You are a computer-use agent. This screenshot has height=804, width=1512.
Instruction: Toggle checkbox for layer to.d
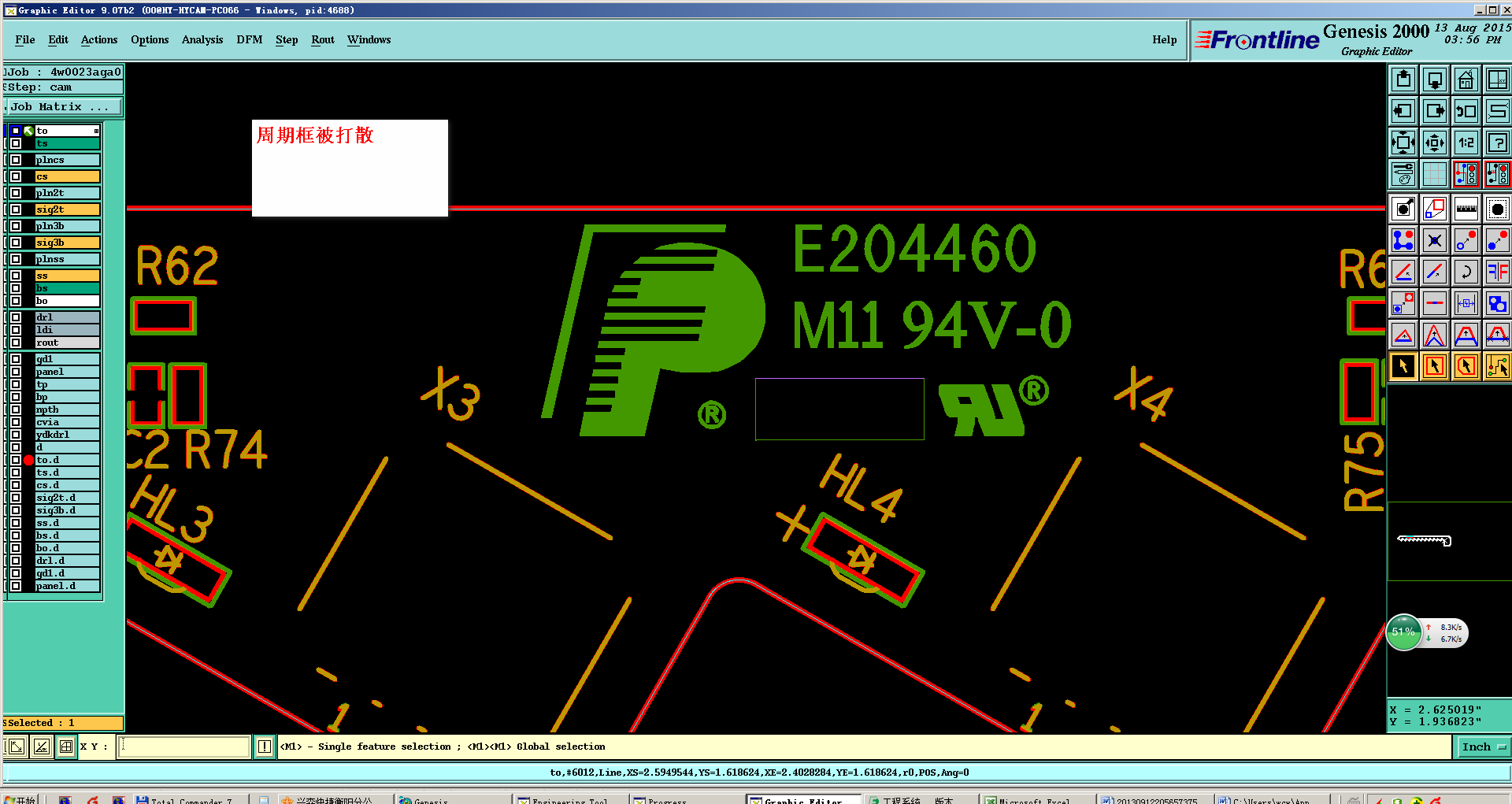coord(16,460)
